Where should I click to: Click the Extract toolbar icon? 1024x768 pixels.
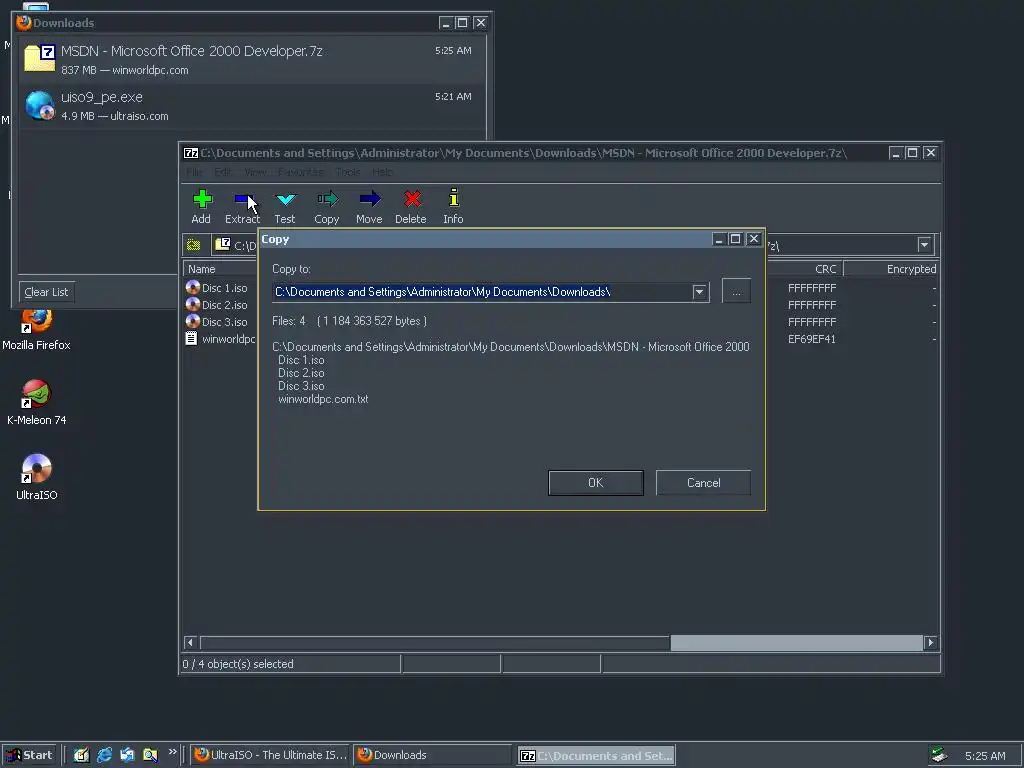tap(243, 199)
